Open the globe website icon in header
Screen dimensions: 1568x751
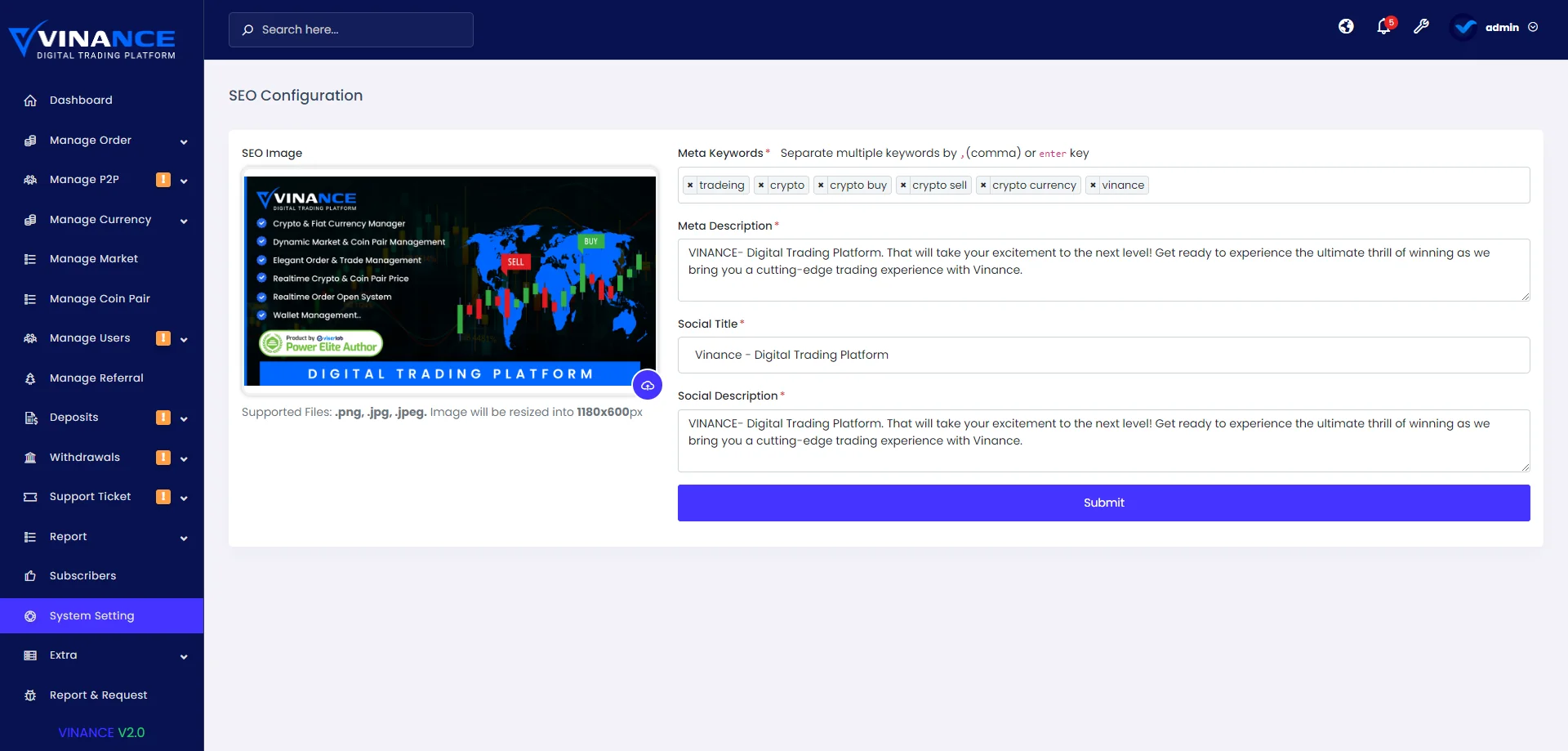(1346, 27)
